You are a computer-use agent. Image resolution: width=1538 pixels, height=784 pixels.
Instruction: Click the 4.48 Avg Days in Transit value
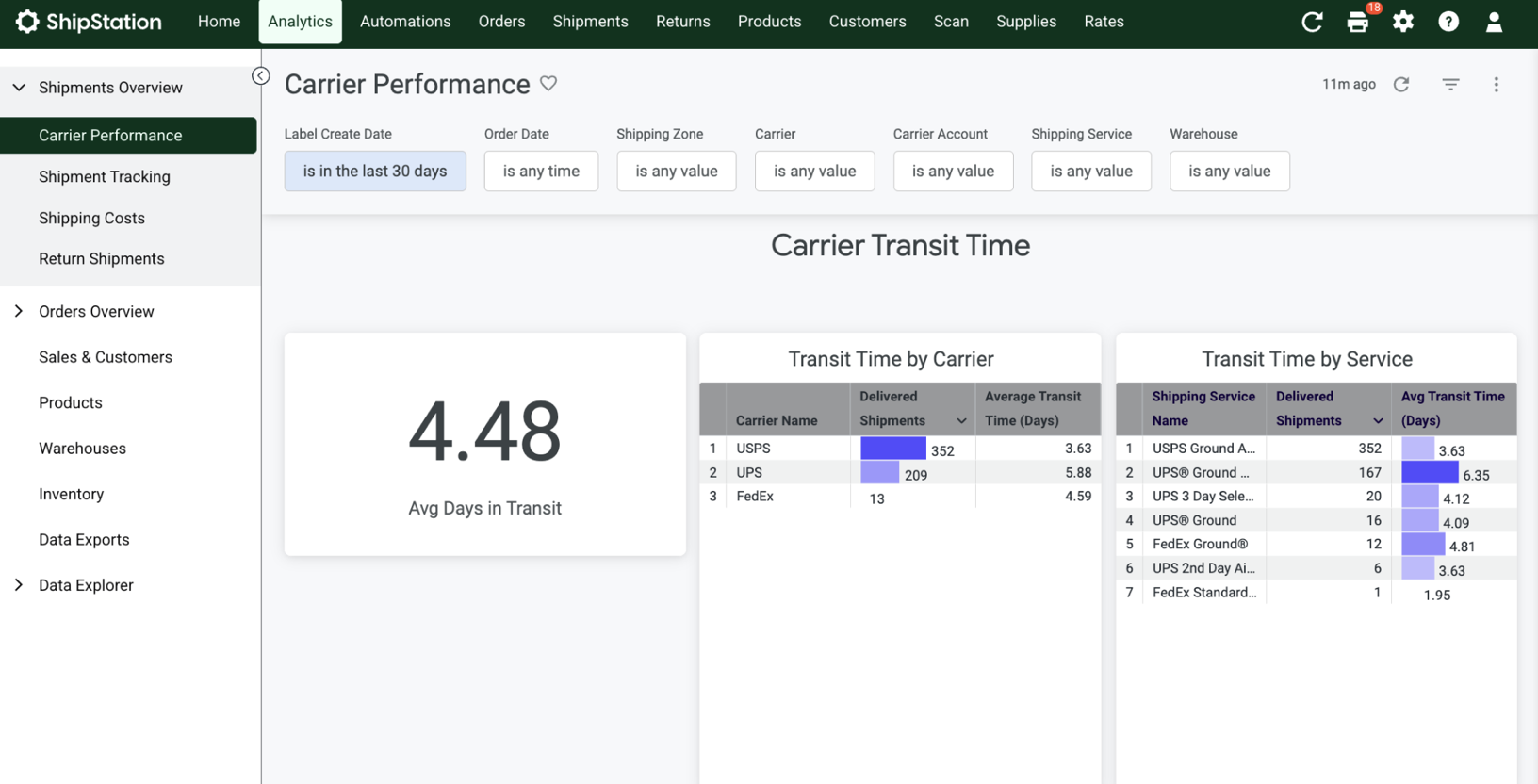484,432
